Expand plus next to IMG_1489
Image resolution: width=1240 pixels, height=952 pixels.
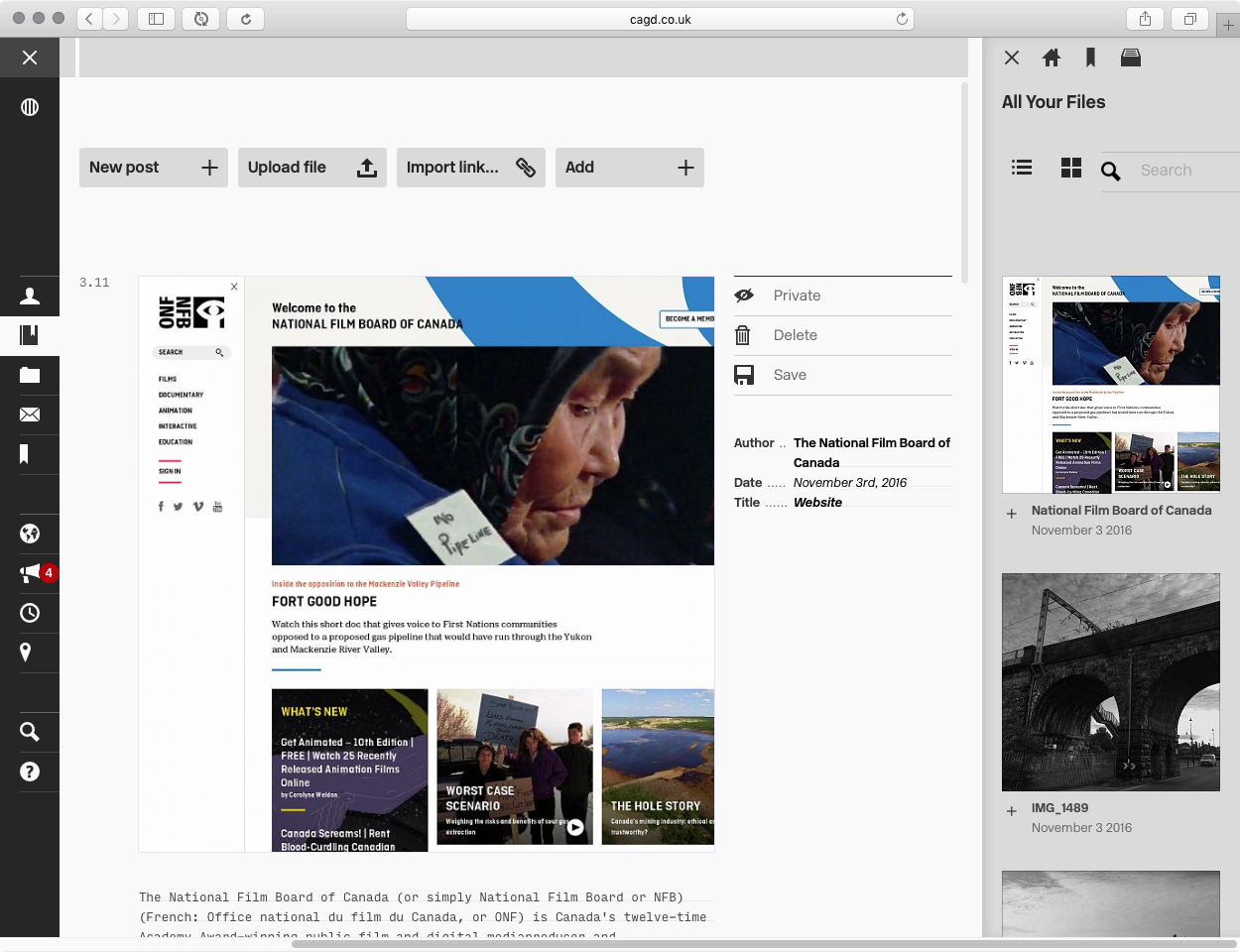click(1012, 811)
